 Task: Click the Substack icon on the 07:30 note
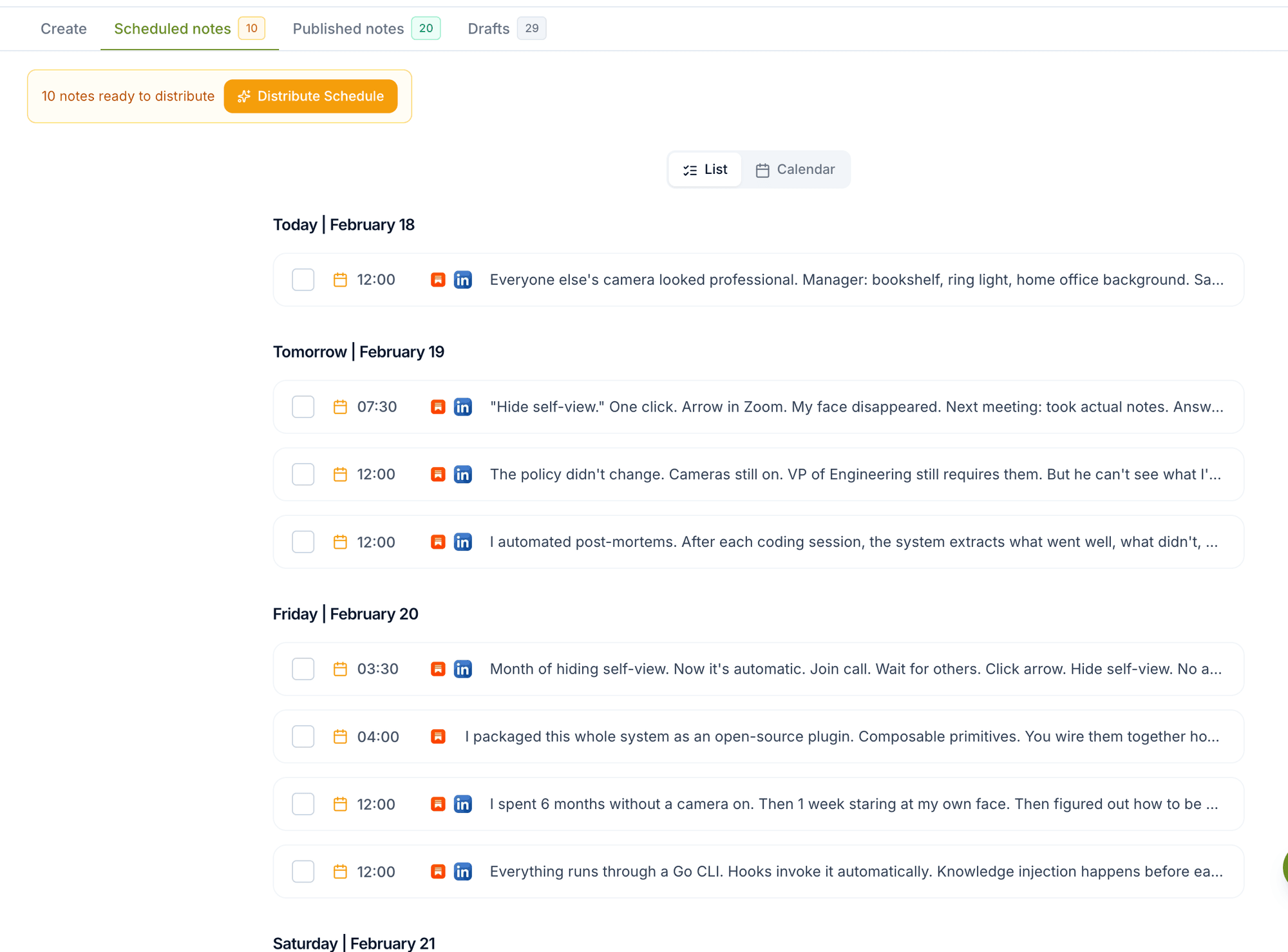click(438, 406)
